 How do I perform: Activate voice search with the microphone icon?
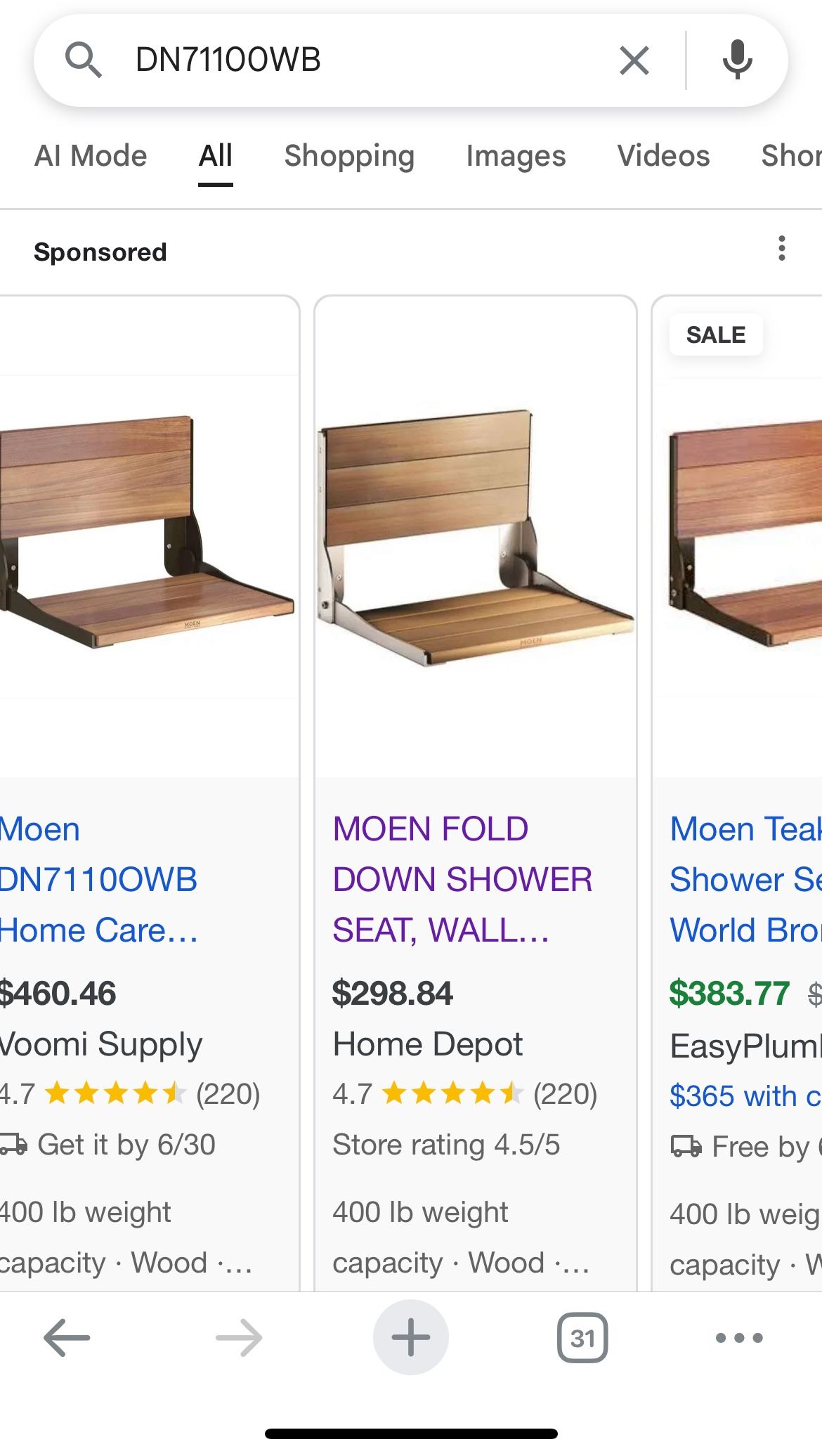click(737, 60)
